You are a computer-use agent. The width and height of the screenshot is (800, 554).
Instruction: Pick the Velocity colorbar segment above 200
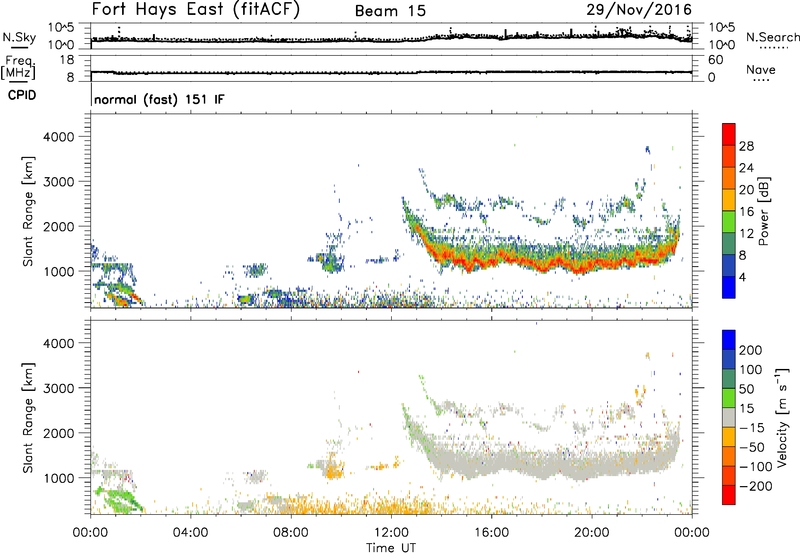(729, 340)
